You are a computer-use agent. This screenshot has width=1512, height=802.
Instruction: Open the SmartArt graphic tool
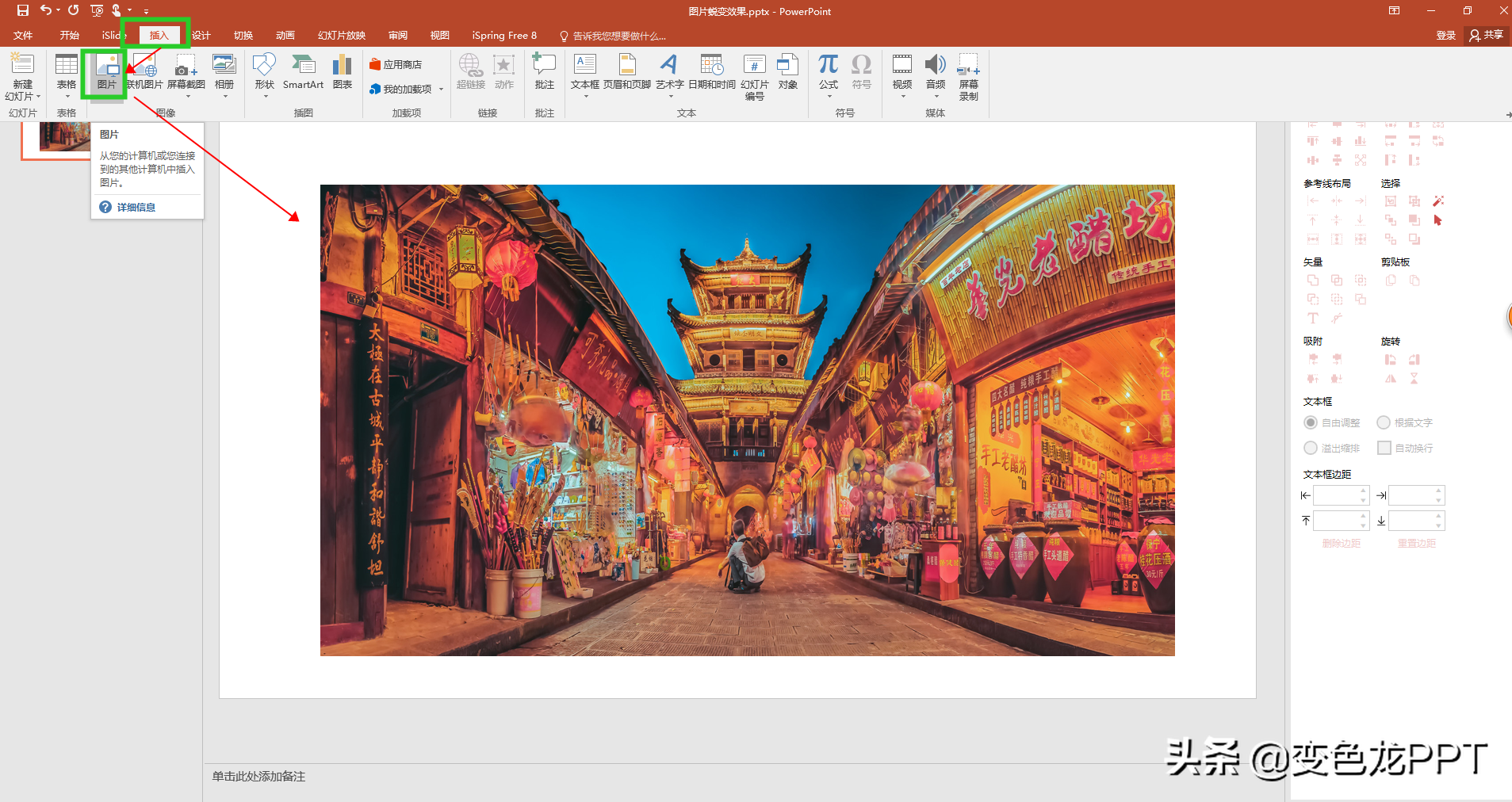pyautogui.click(x=303, y=71)
